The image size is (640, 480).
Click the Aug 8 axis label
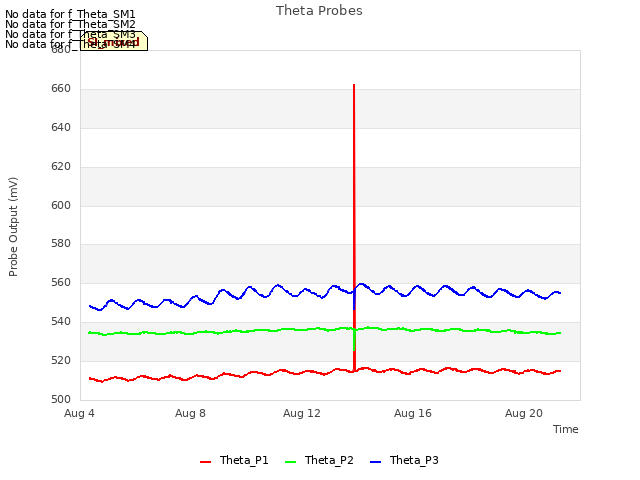190,413
